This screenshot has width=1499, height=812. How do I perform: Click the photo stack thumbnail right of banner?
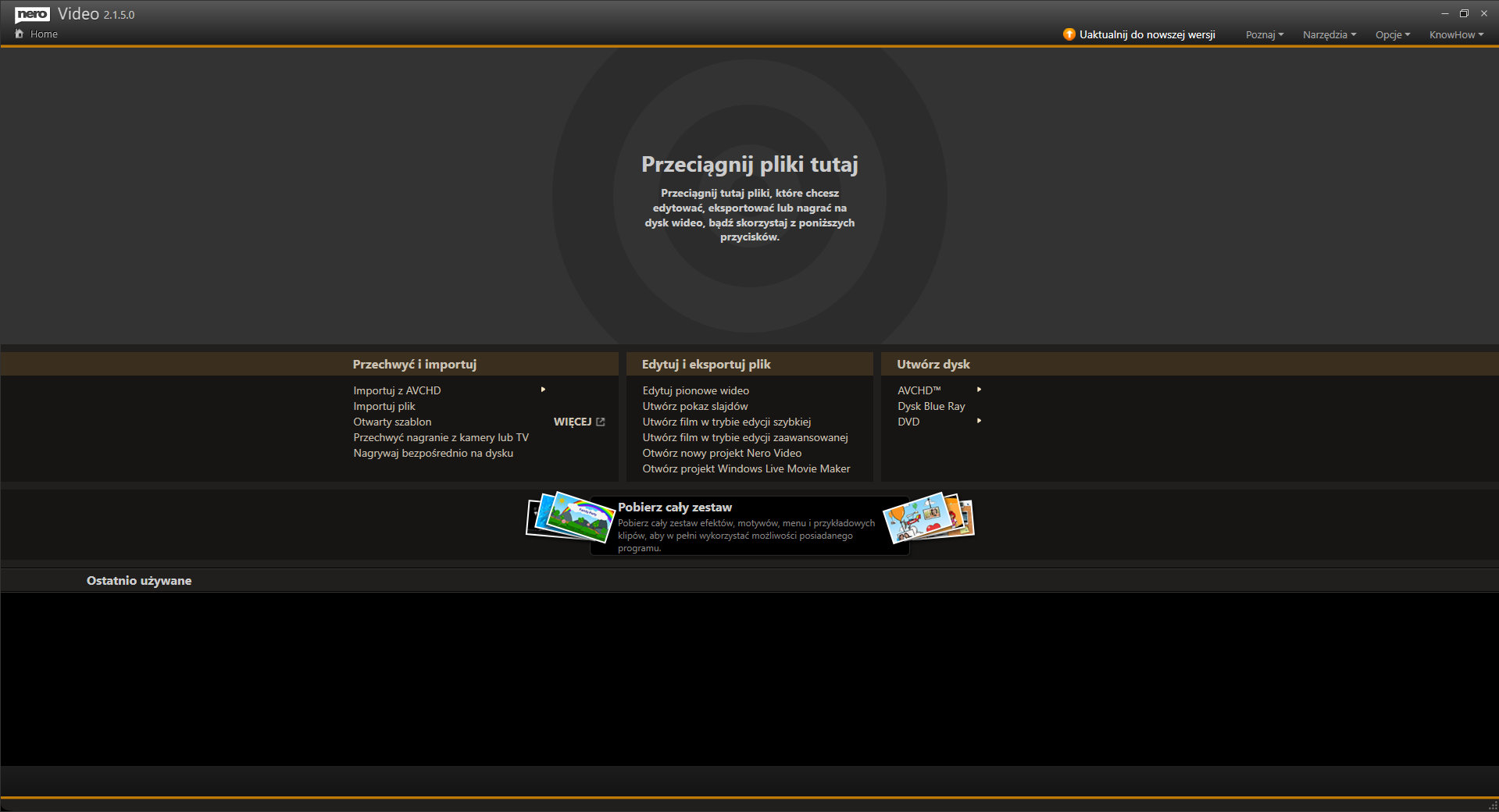point(929,516)
